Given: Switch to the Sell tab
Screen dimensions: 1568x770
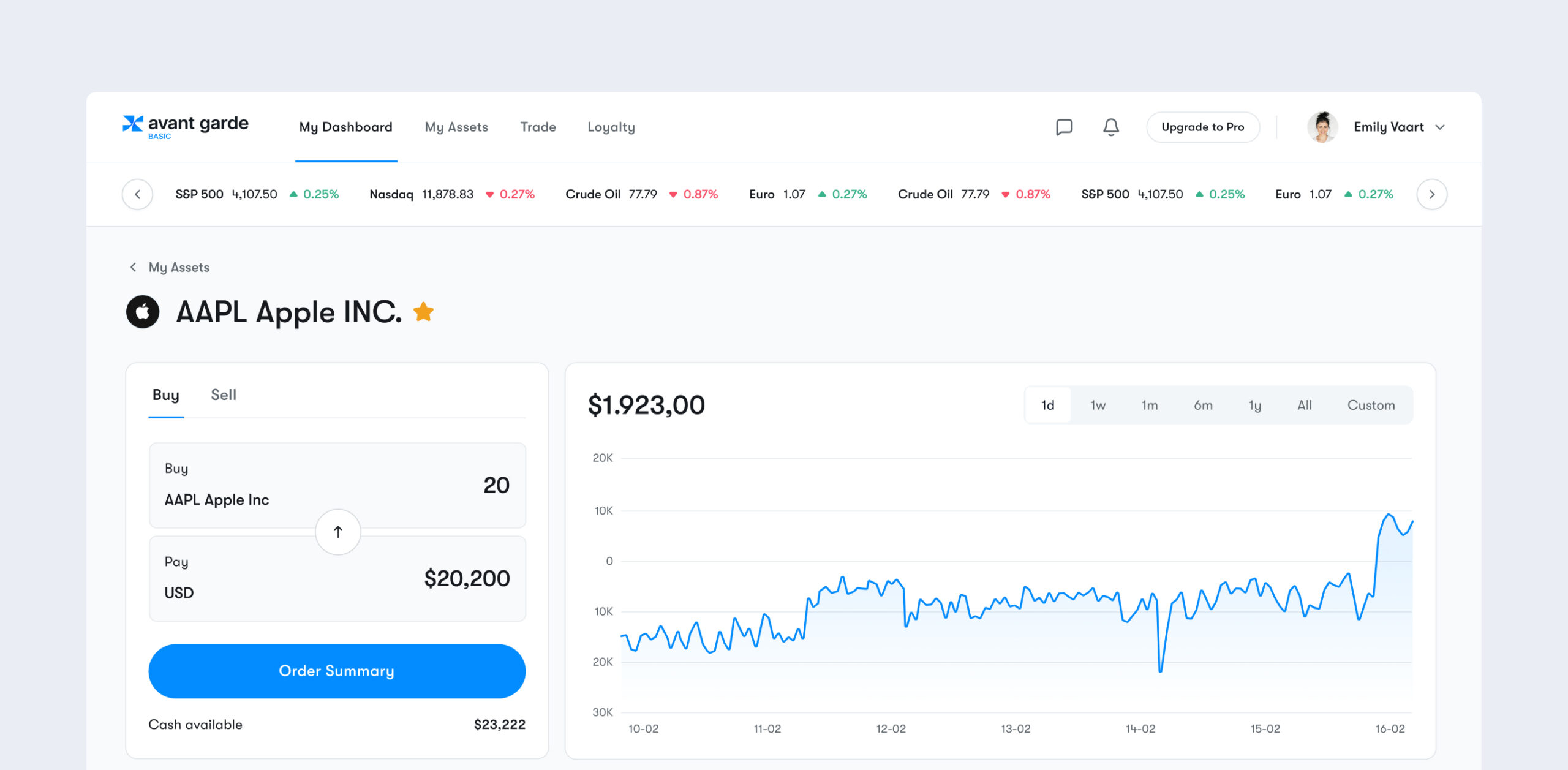Looking at the screenshot, I should point(224,395).
